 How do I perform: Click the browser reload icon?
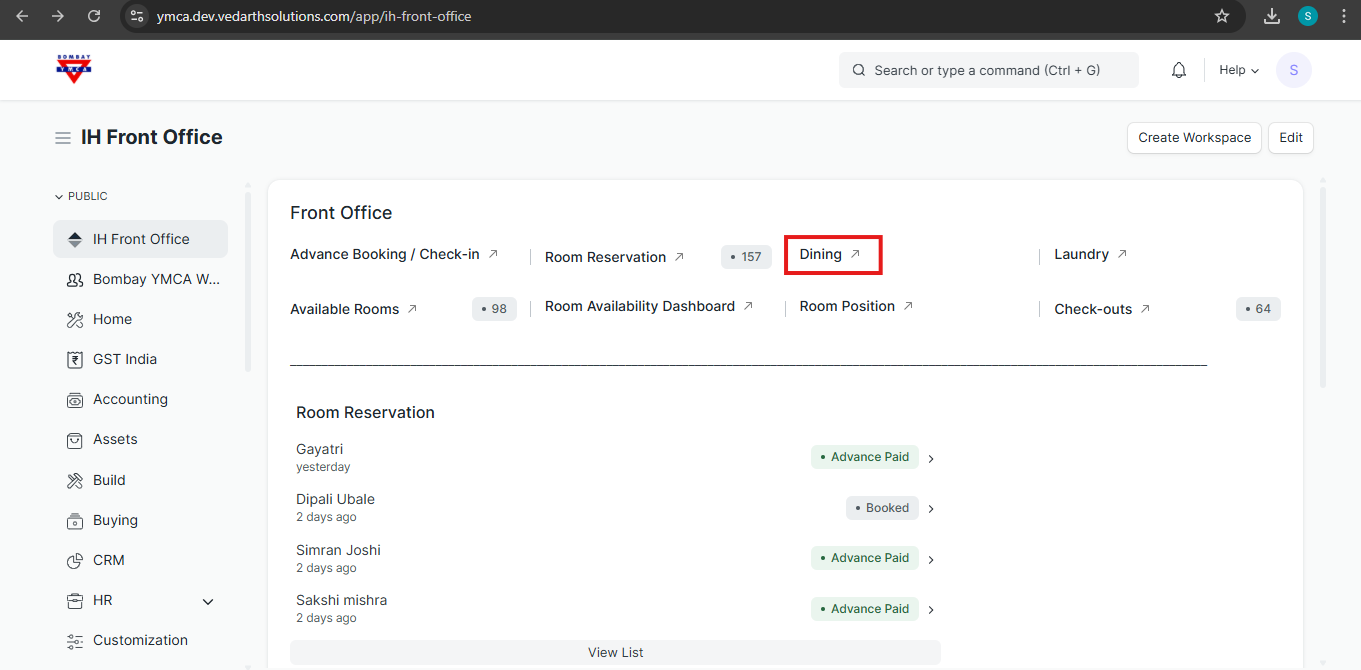pyautogui.click(x=94, y=16)
